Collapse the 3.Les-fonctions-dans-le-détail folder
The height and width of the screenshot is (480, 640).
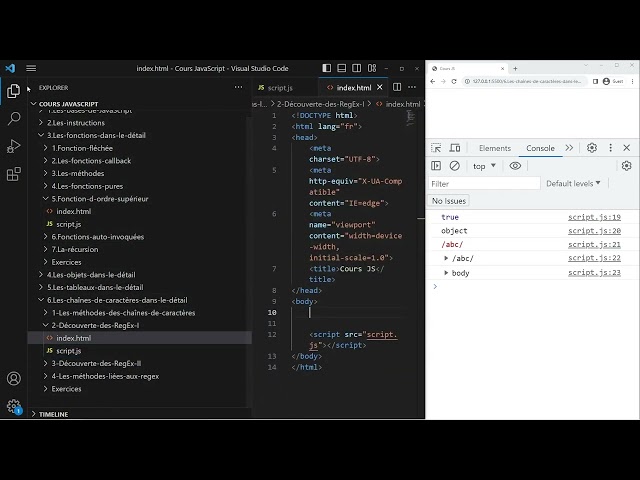click(96, 136)
